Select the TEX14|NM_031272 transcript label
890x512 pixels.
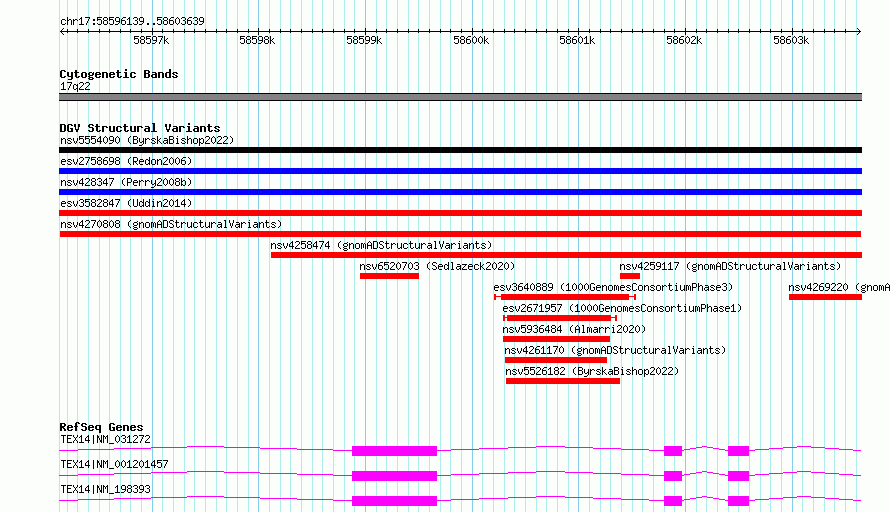(105, 439)
